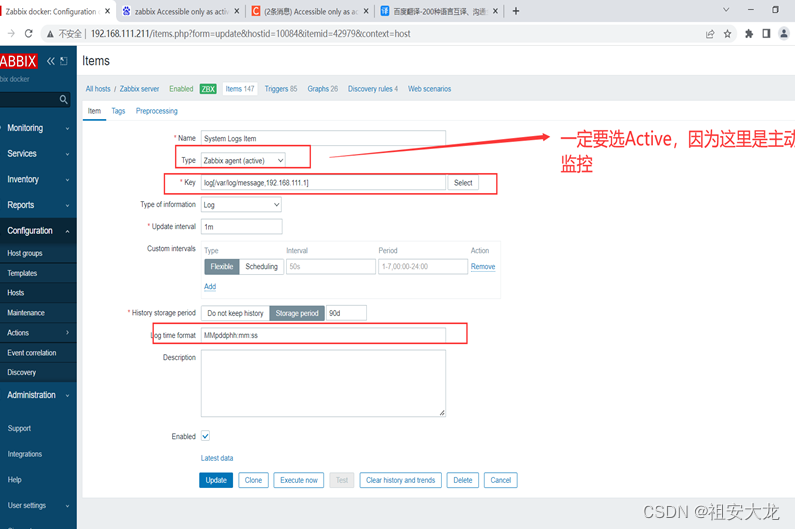
Task: Expand the Reports menu
Action: tap(38, 205)
